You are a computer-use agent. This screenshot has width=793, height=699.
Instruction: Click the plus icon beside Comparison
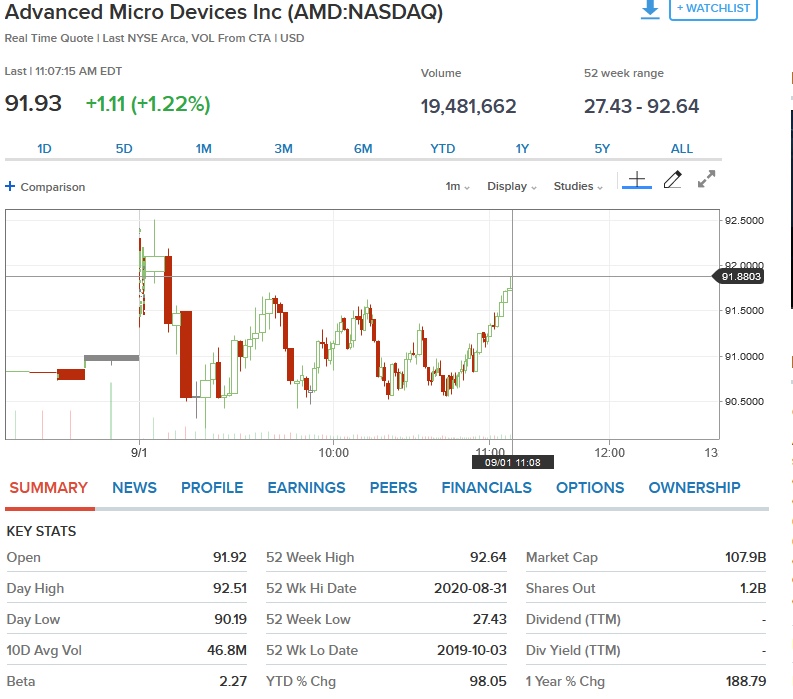click(10, 186)
